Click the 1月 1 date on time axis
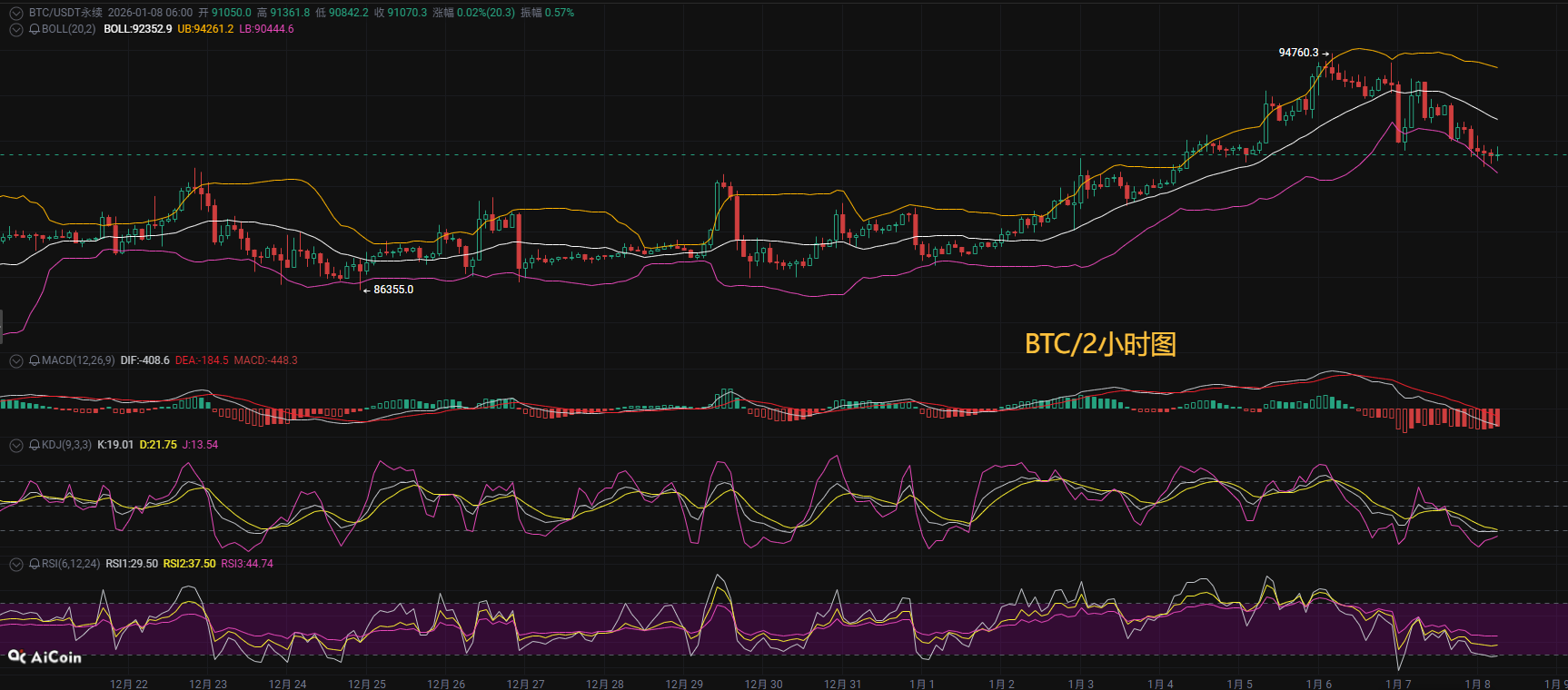 [x=921, y=684]
